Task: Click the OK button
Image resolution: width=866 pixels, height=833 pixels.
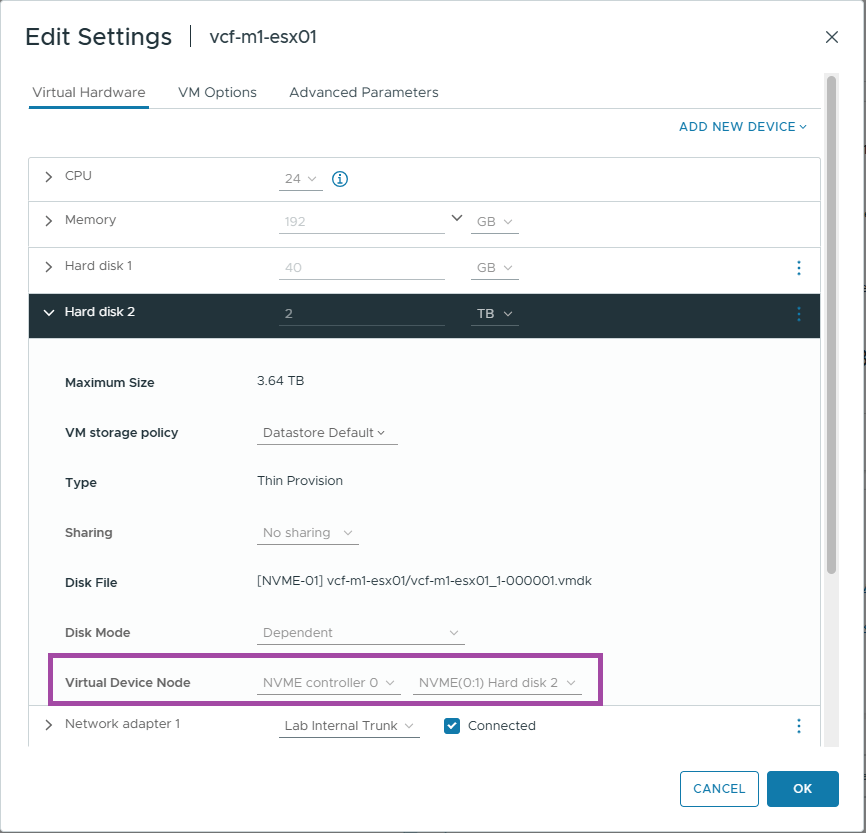Action: [x=802, y=789]
